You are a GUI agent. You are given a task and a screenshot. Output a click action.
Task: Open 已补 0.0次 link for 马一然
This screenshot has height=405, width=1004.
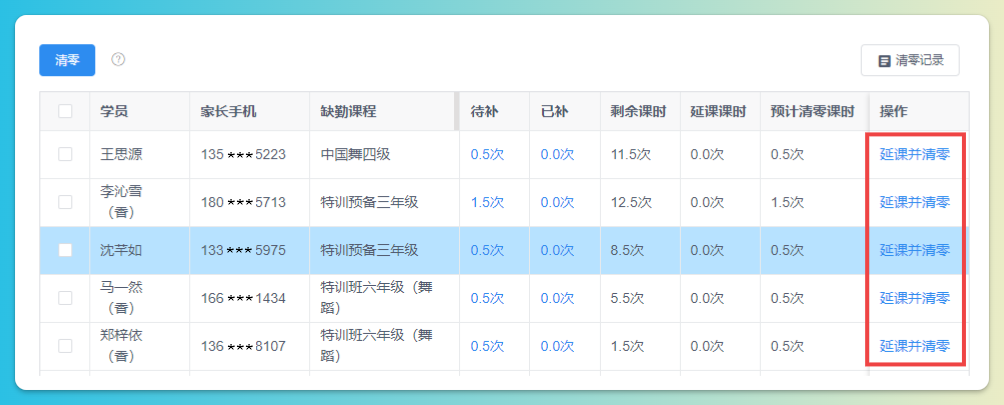tap(557, 298)
